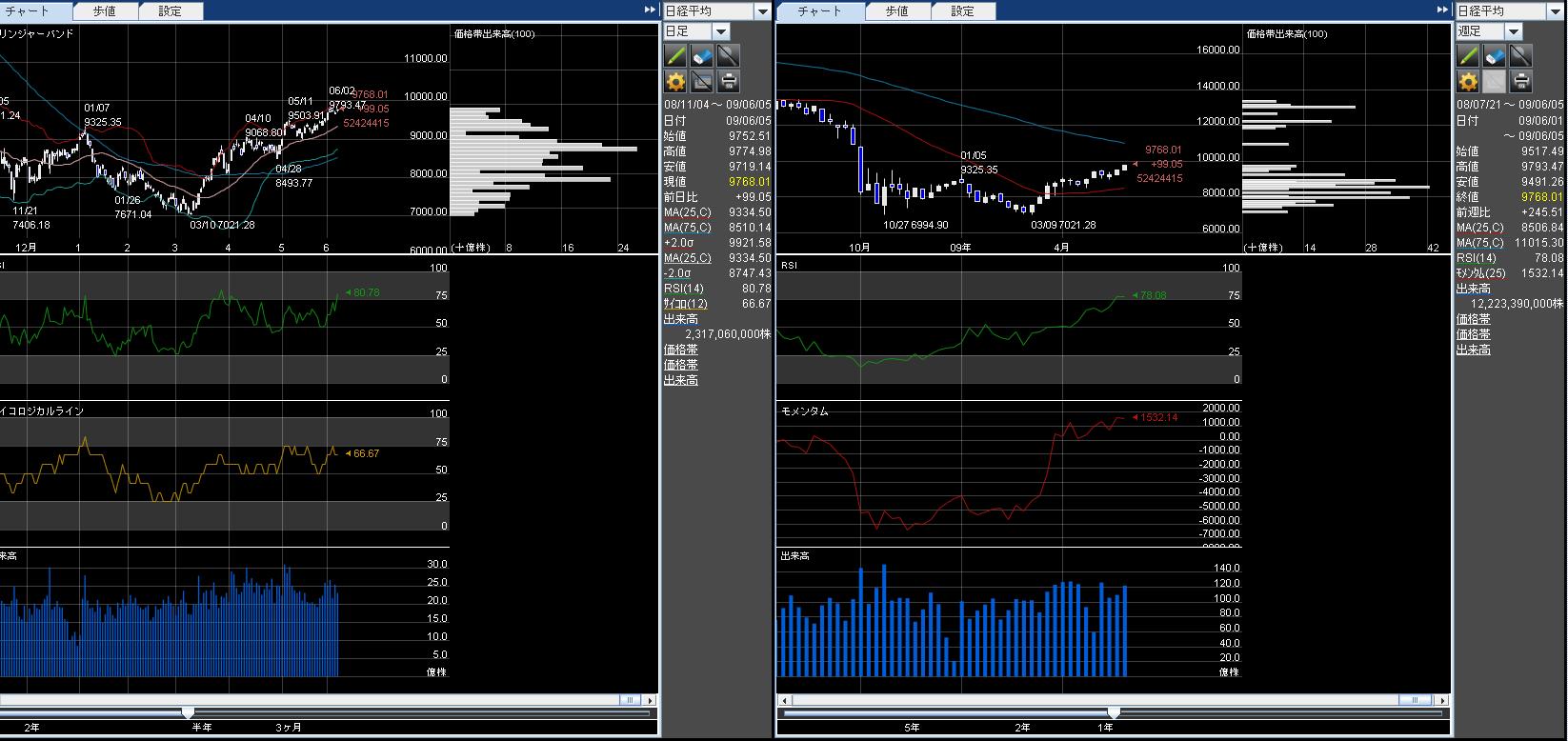Select the pencil draw tool in left chart panel

click(675, 56)
